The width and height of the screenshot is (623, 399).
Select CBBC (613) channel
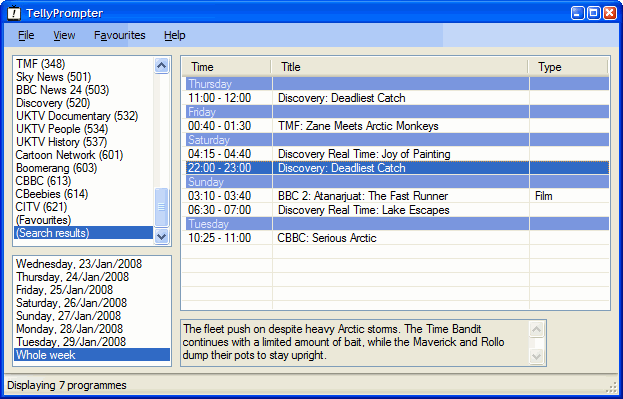tap(83, 181)
